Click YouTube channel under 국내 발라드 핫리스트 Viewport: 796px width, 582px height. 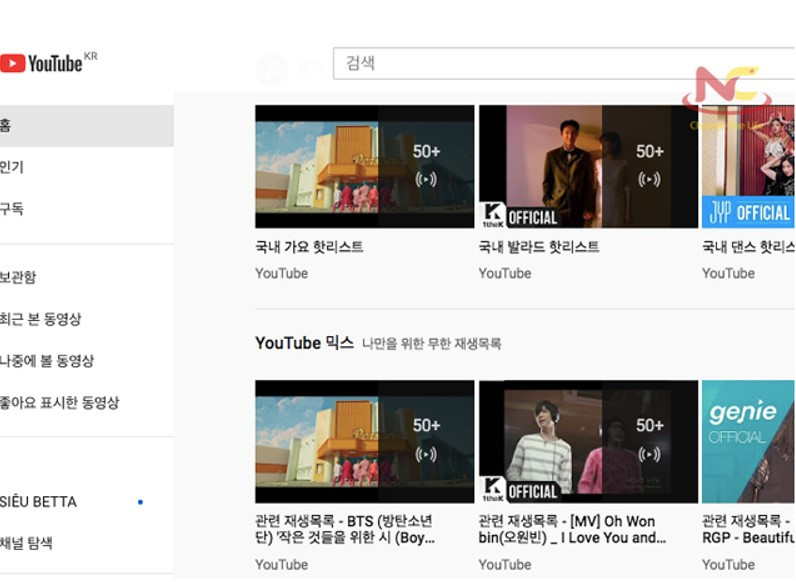coord(505,273)
